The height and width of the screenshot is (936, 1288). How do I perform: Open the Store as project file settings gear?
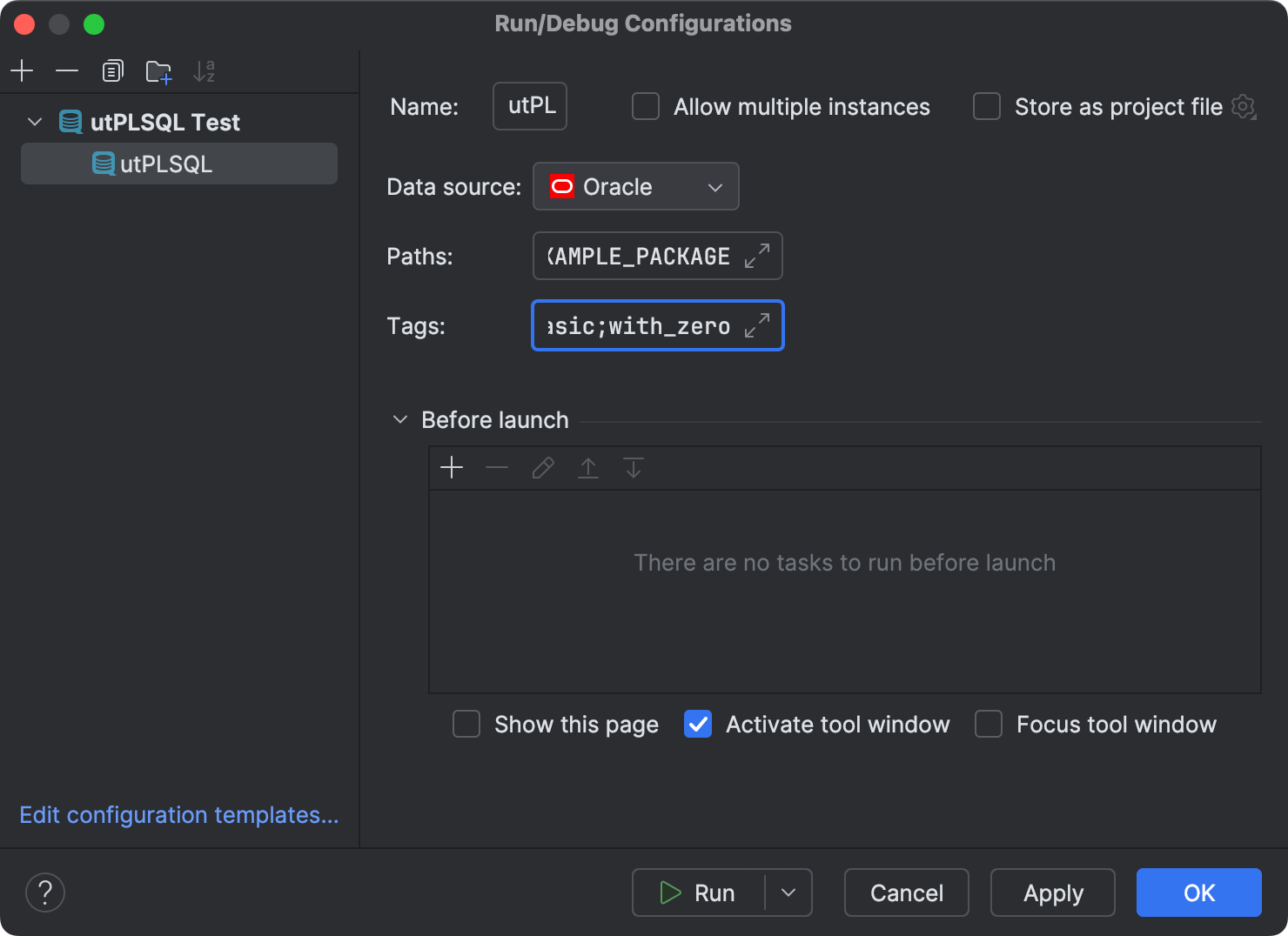point(1244,106)
